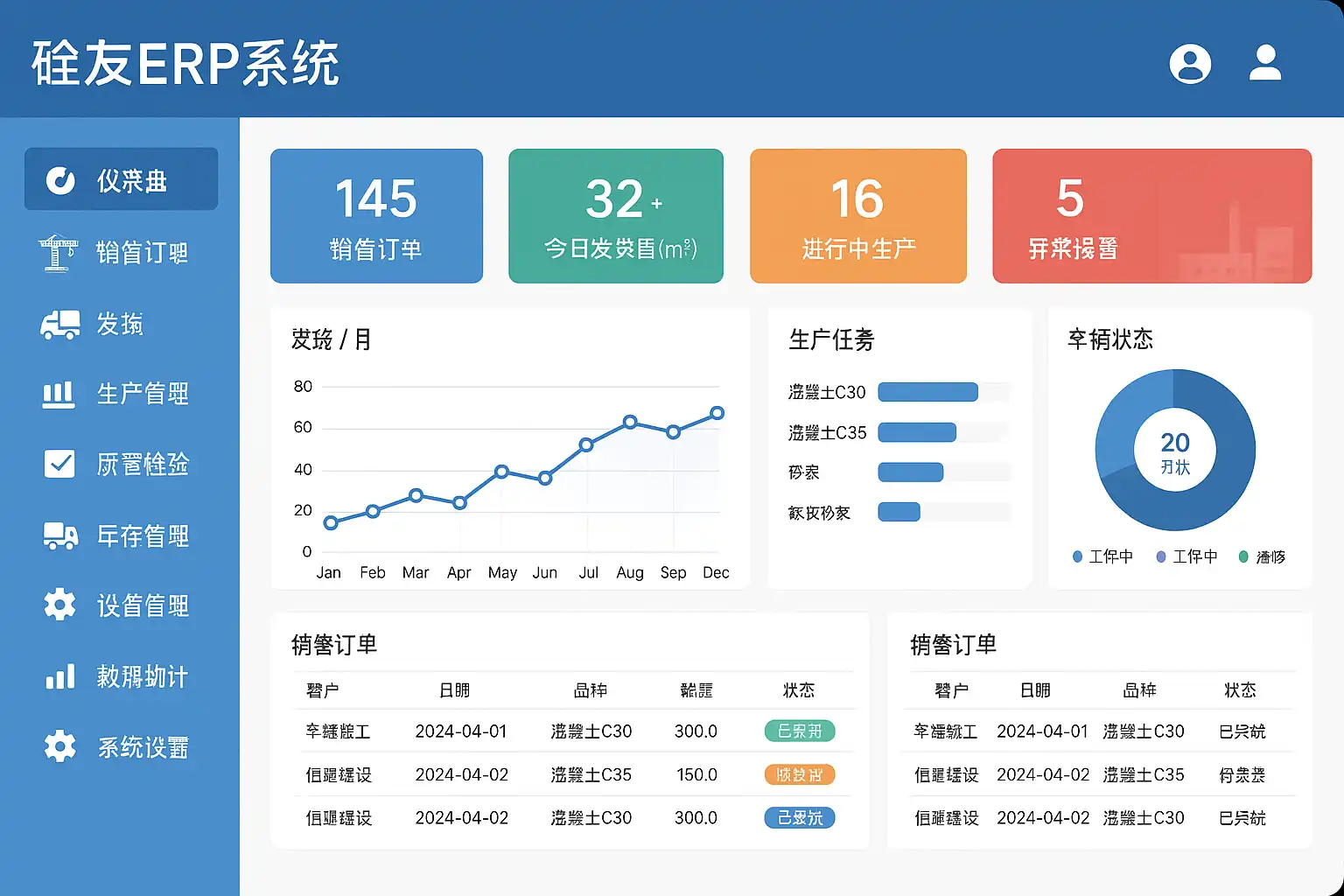Click the green legend dot under the donut chart
Image resolution: width=1344 pixels, height=896 pixels.
1243,556
